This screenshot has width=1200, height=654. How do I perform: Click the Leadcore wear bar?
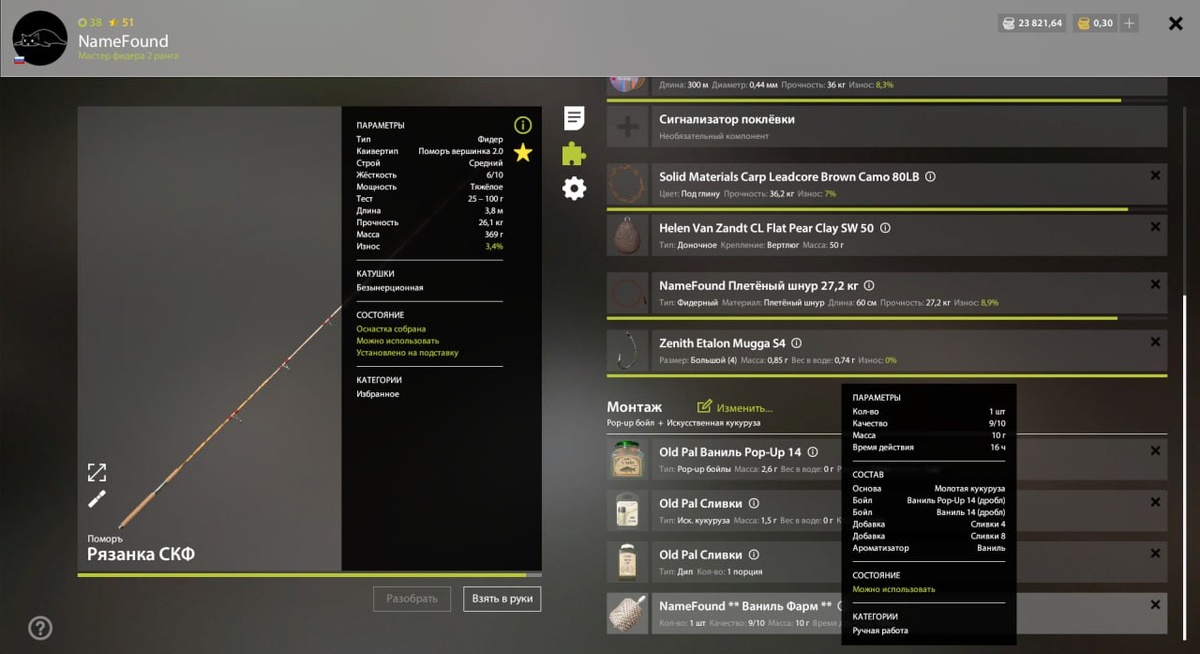(887, 209)
